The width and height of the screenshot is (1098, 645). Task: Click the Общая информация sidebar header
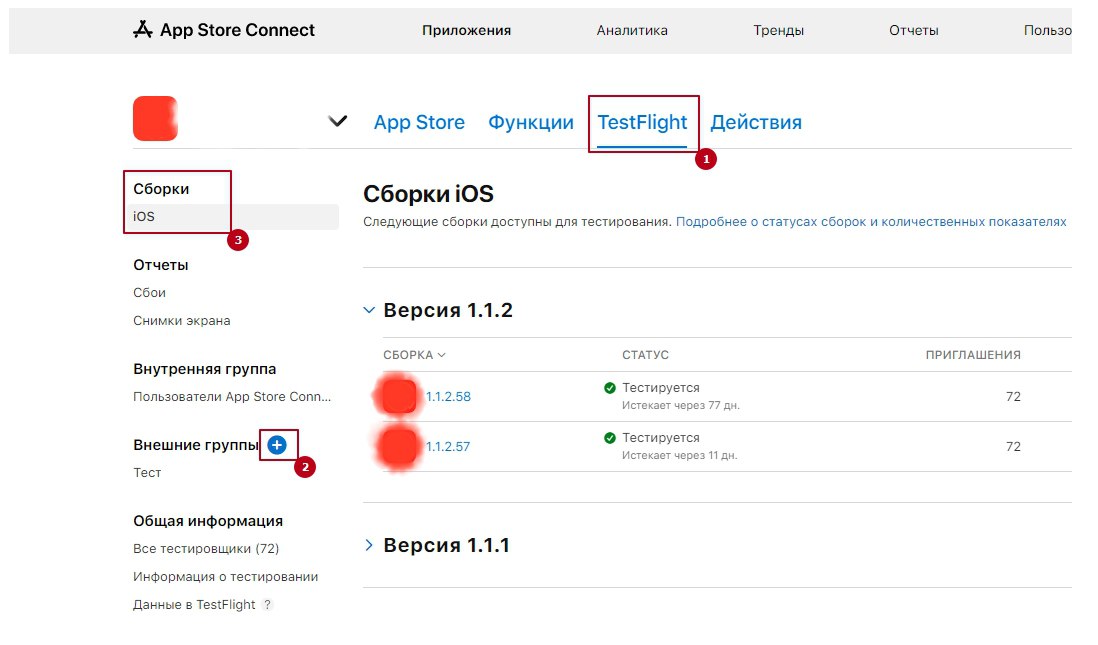(x=208, y=521)
